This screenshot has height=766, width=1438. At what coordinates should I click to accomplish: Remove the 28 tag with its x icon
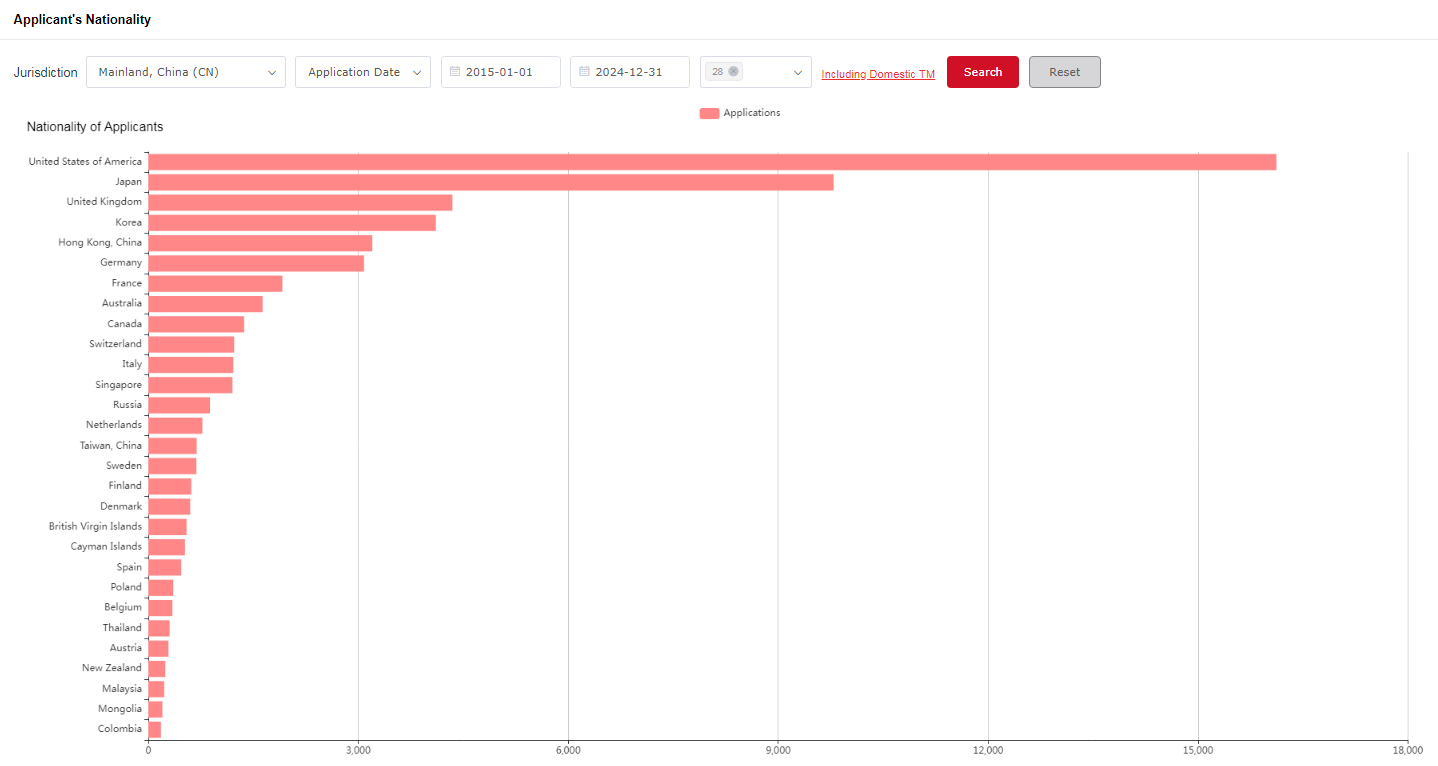click(733, 72)
